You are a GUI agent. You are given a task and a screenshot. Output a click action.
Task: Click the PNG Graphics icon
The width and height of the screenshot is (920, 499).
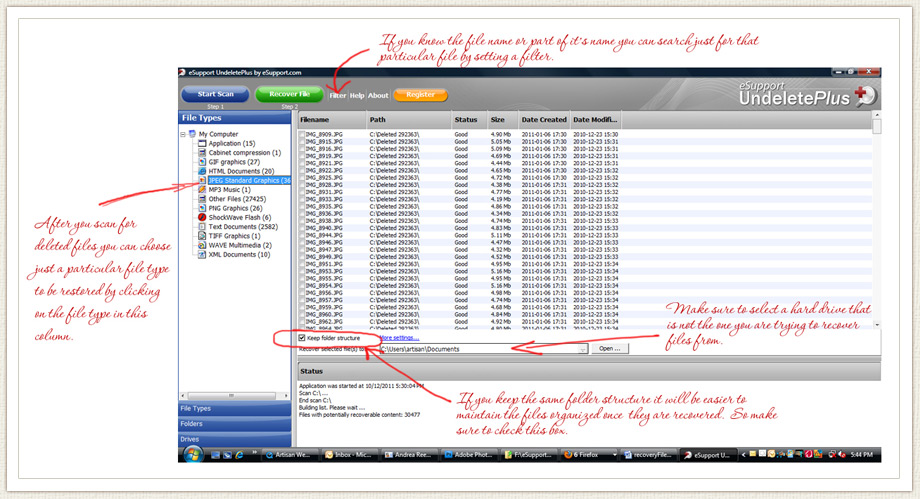[x=202, y=208]
